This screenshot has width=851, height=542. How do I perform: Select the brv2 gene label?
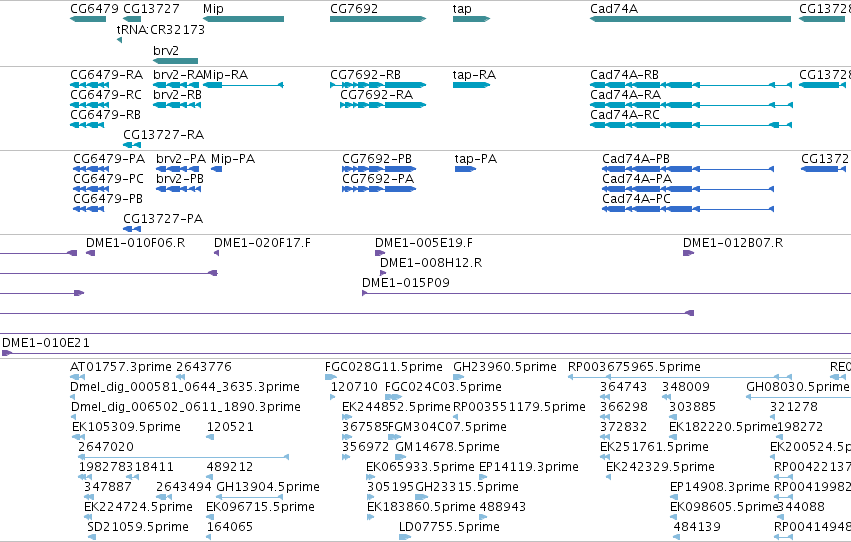(x=166, y=50)
